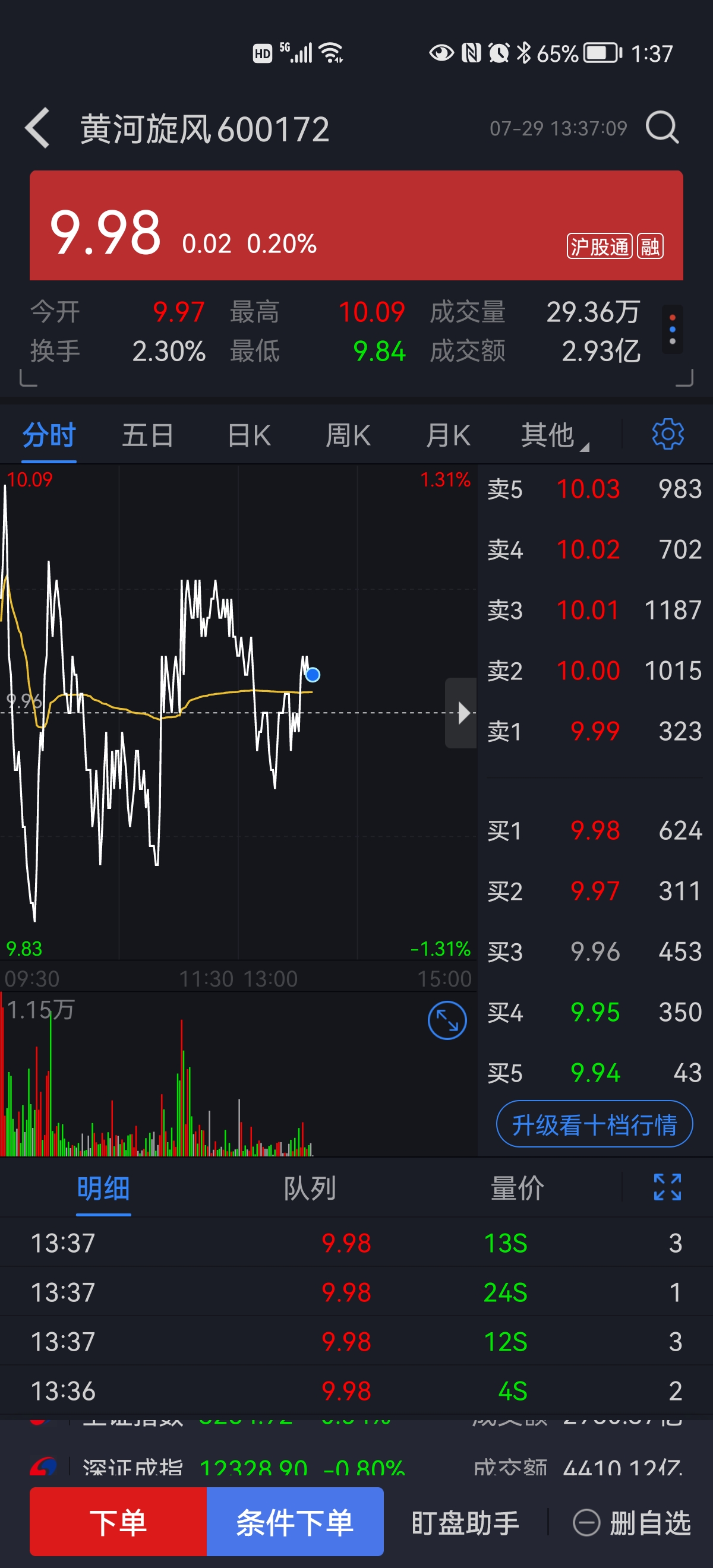The image size is (713, 1568).
Task: Select the 量价 tab
Action: point(517,1188)
